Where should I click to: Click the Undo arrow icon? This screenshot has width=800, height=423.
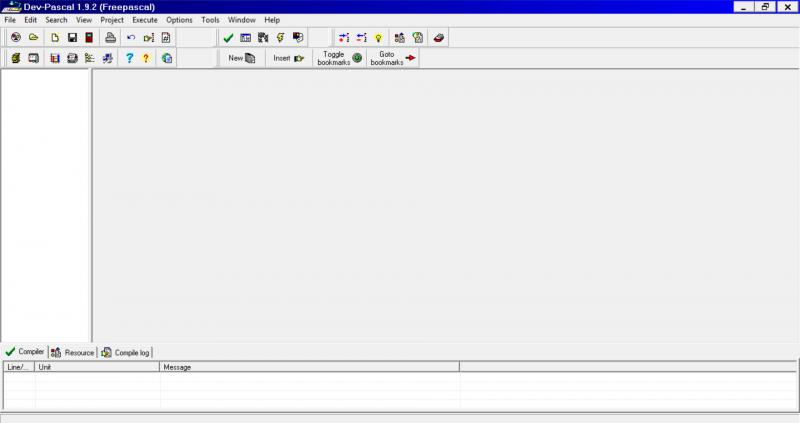[131, 38]
